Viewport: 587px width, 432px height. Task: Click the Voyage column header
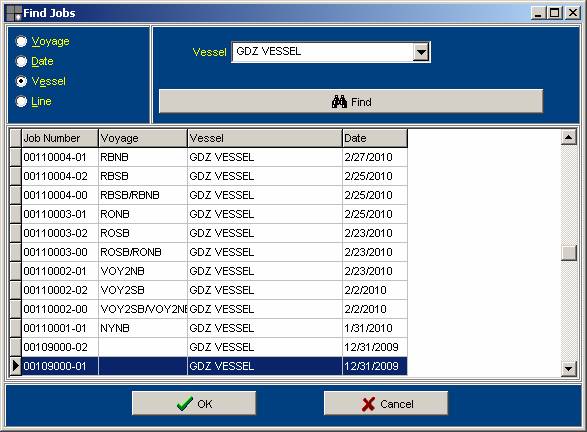click(x=143, y=138)
